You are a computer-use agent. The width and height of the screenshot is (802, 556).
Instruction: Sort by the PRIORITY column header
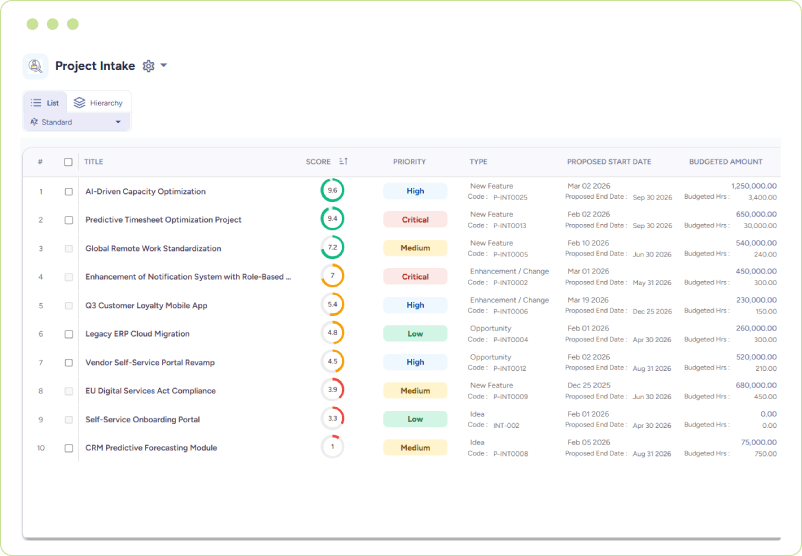tap(409, 162)
